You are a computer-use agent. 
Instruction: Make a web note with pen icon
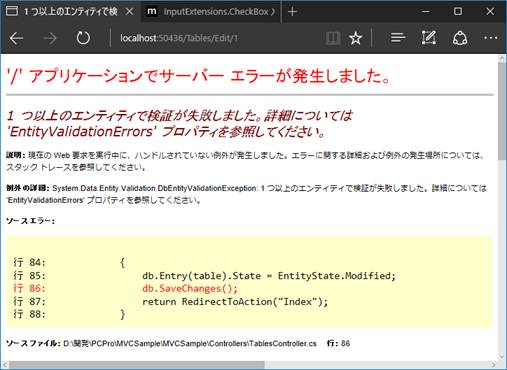tap(429, 38)
